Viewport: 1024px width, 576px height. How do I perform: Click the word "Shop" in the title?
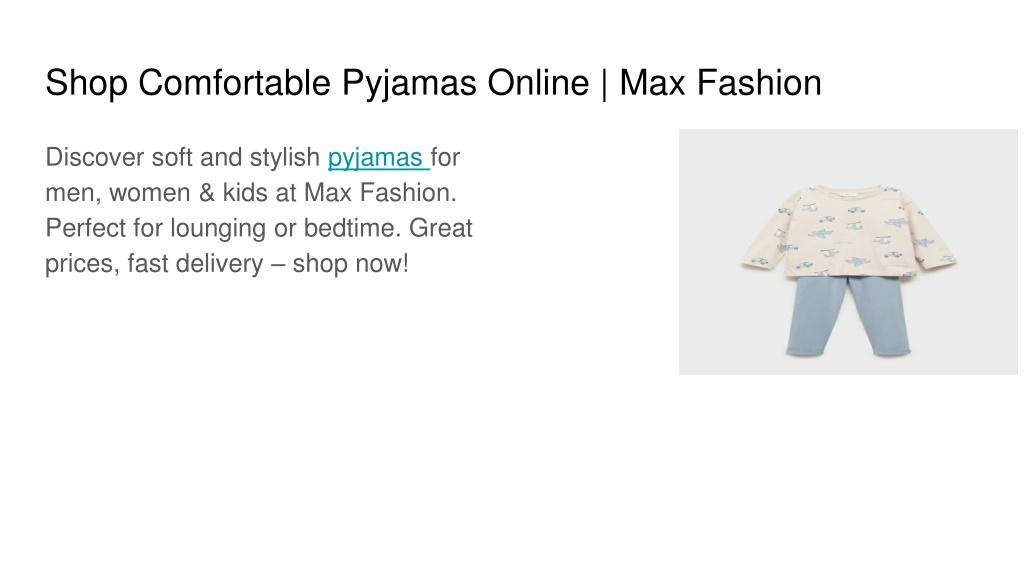(86, 83)
